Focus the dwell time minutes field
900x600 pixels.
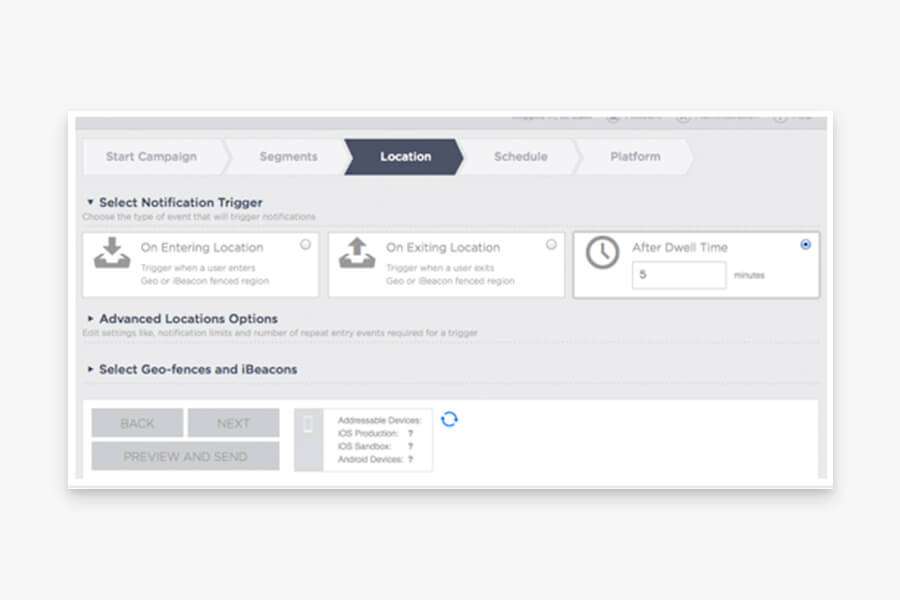coord(679,275)
